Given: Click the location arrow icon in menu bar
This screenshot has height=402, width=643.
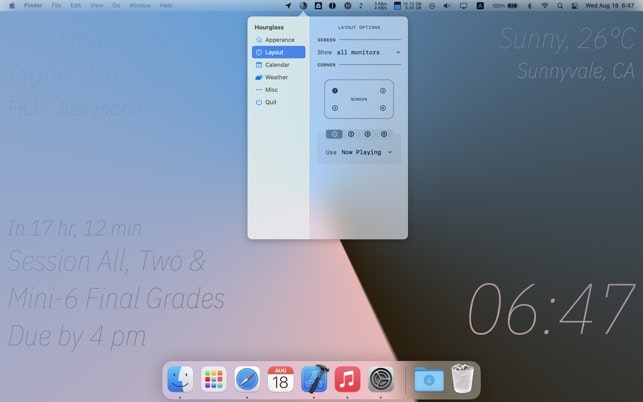Looking at the screenshot, I should (288, 6).
